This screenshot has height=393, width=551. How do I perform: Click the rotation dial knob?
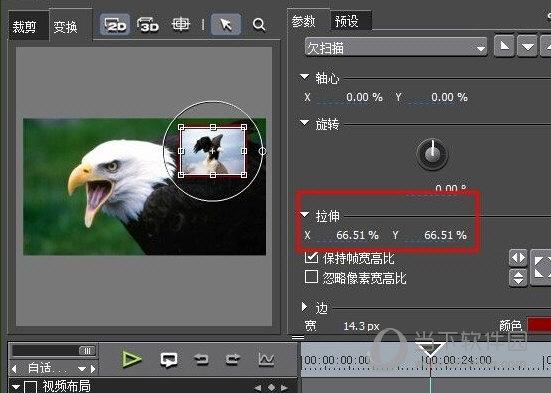pyautogui.click(x=433, y=154)
